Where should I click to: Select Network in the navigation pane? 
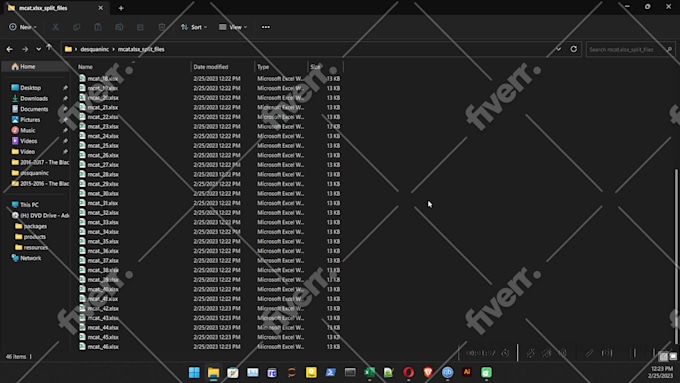tap(30, 258)
